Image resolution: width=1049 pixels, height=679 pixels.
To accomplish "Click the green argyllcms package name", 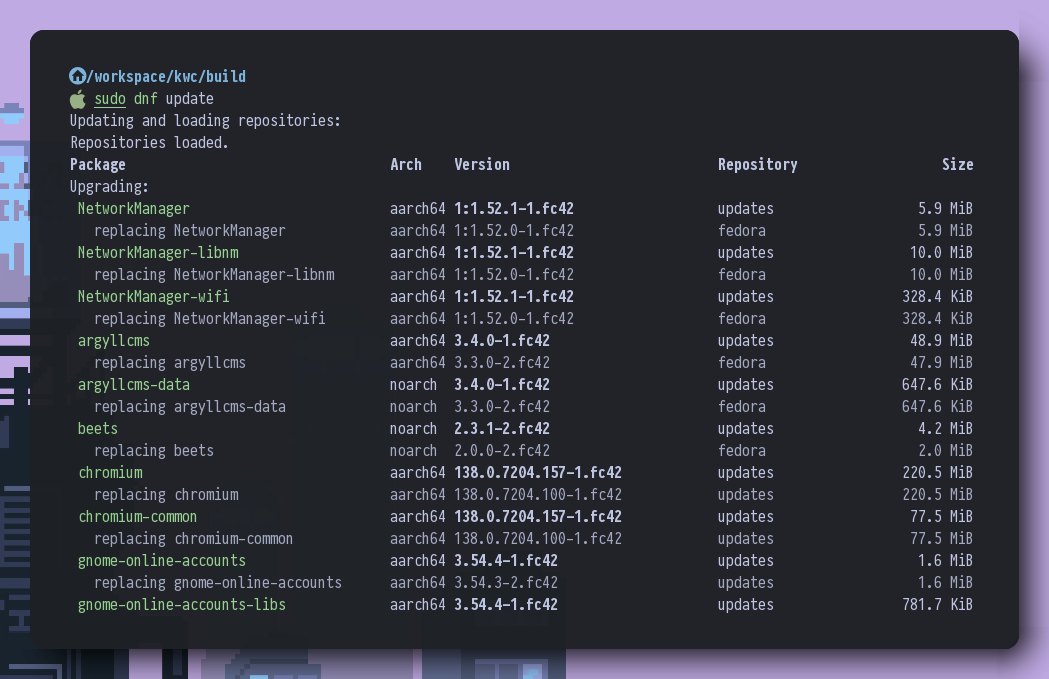I will click(x=114, y=341).
